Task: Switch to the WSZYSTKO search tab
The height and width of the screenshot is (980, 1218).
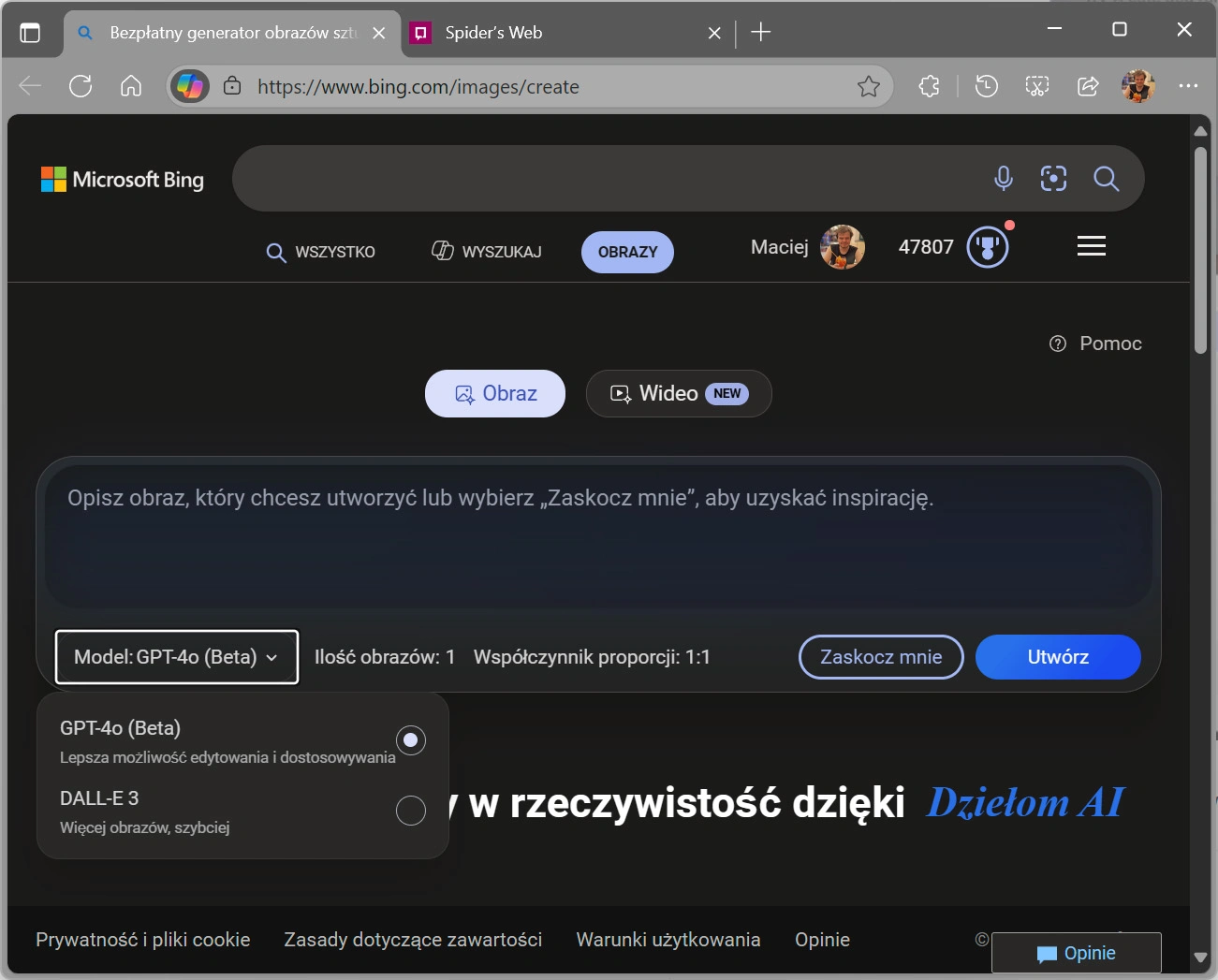Action: coord(321,252)
